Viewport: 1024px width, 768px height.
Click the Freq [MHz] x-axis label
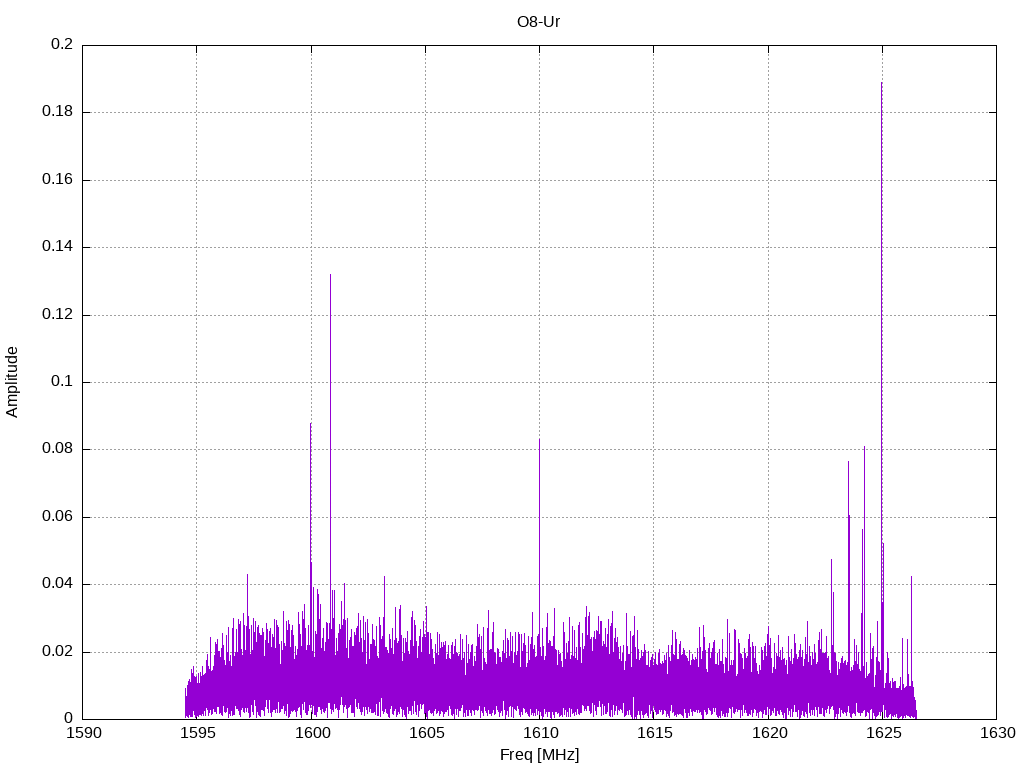tap(539, 755)
